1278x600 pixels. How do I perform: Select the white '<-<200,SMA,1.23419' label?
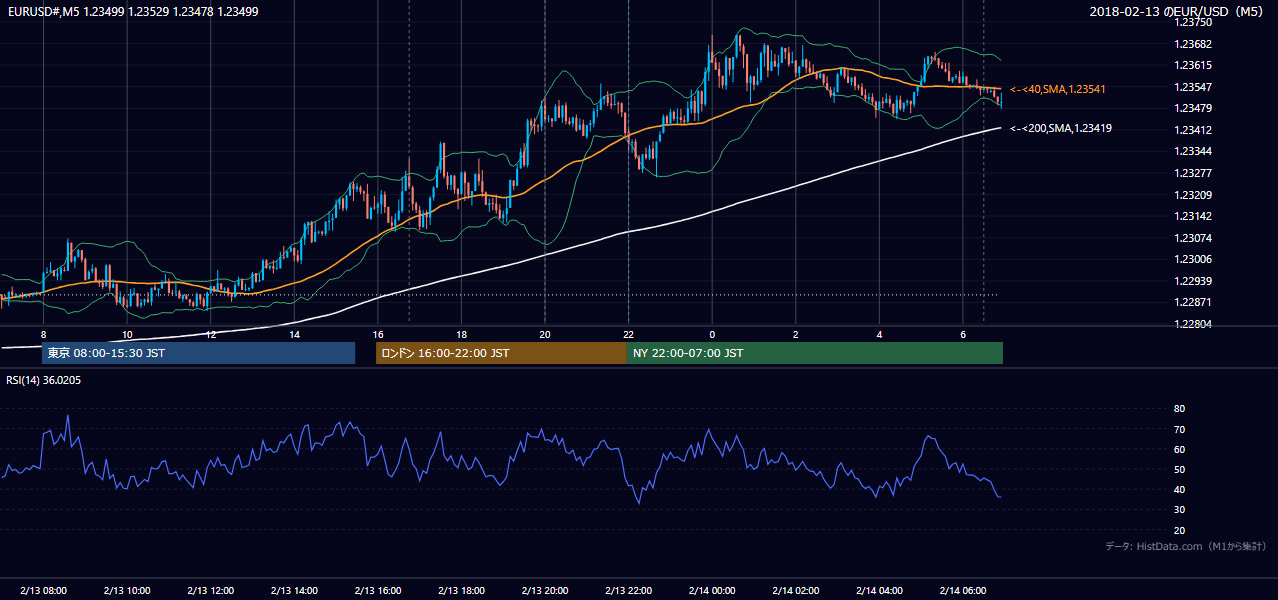(x=1061, y=128)
